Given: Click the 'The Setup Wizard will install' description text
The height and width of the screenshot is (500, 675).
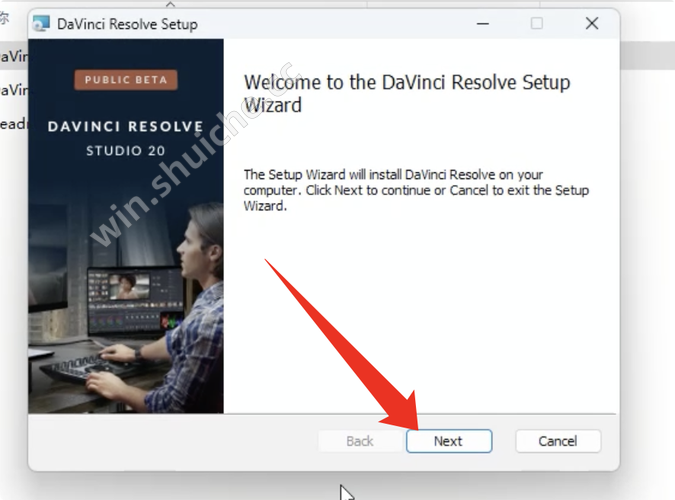Looking at the screenshot, I should tap(416, 190).
